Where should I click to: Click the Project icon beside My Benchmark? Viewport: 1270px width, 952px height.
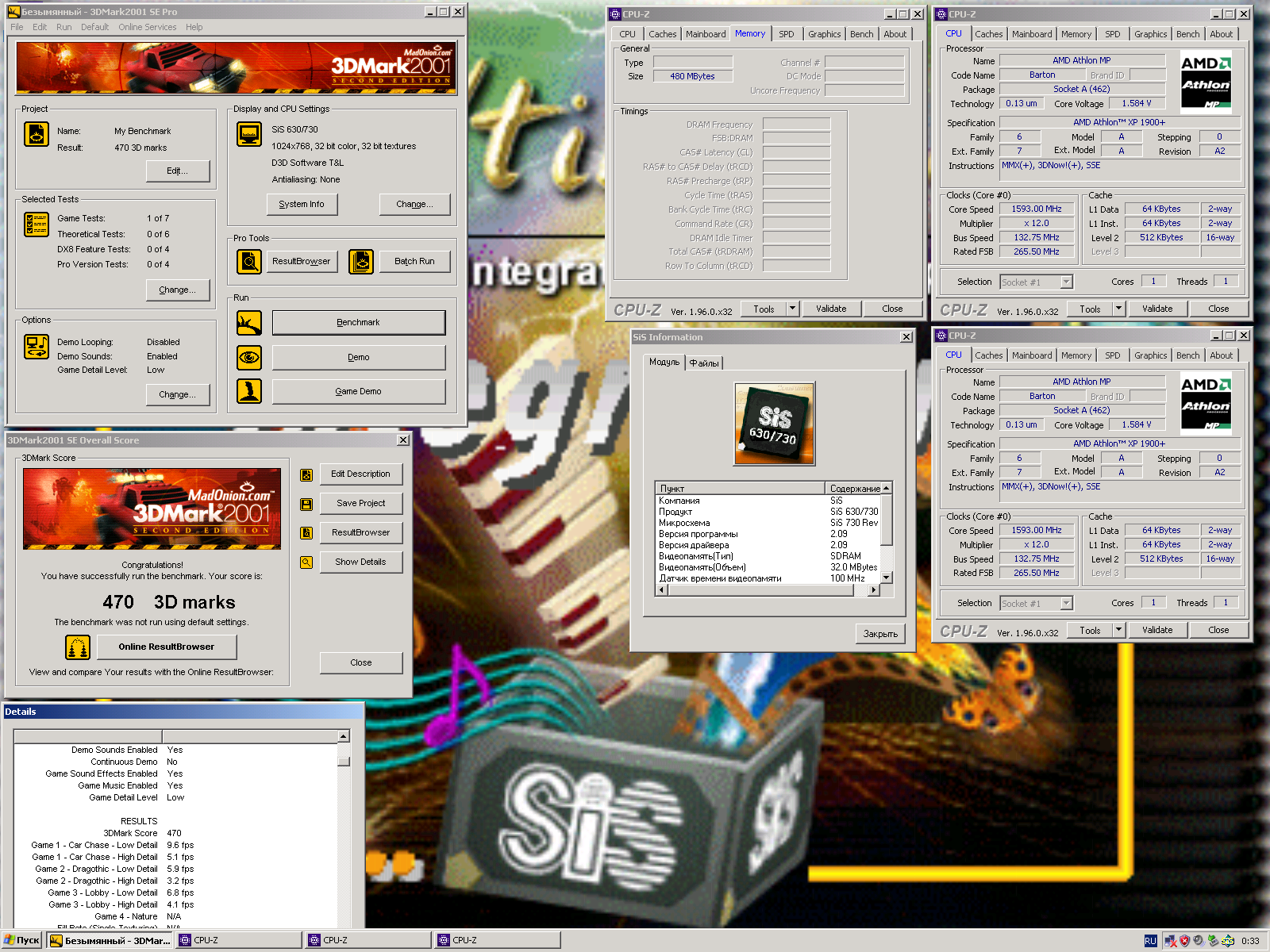click(37, 134)
